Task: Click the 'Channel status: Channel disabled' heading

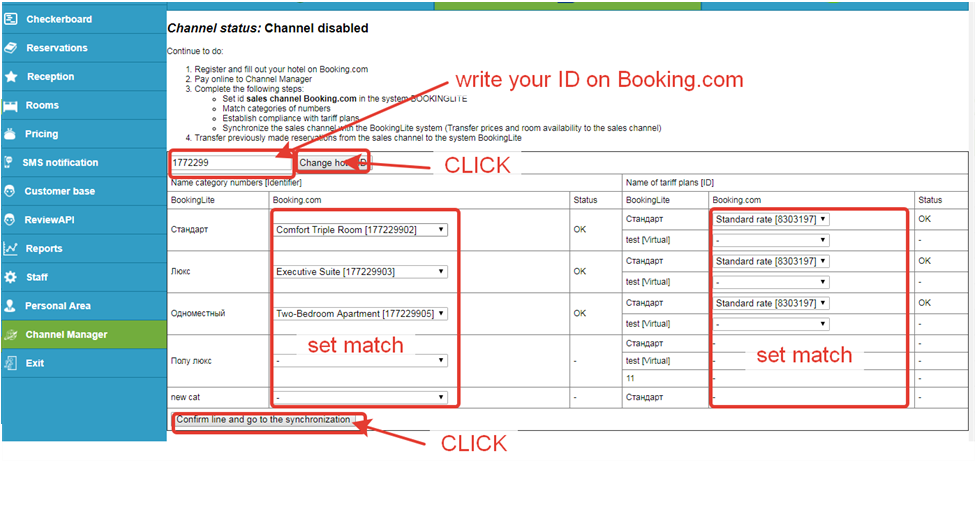Action: pyautogui.click(x=268, y=29)
